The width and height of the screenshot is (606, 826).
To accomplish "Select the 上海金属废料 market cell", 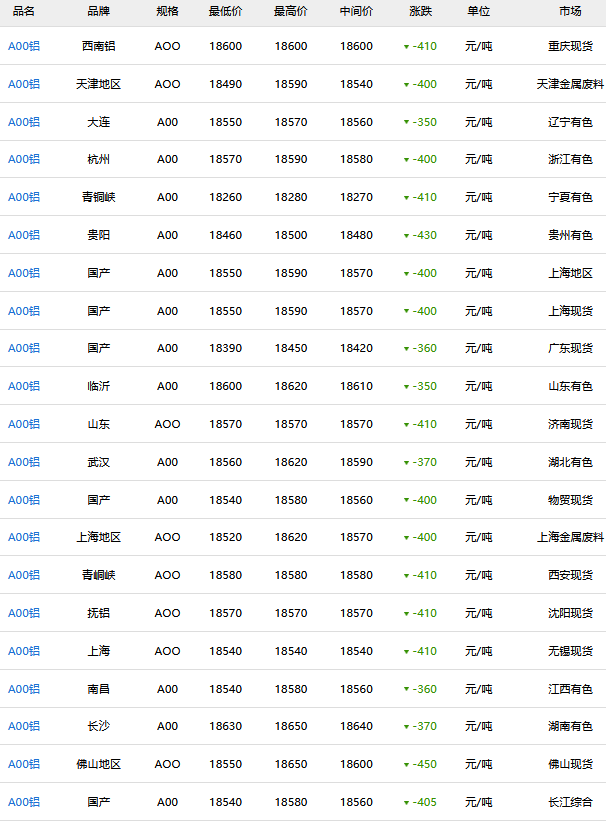I will click(x=570, y=538).
